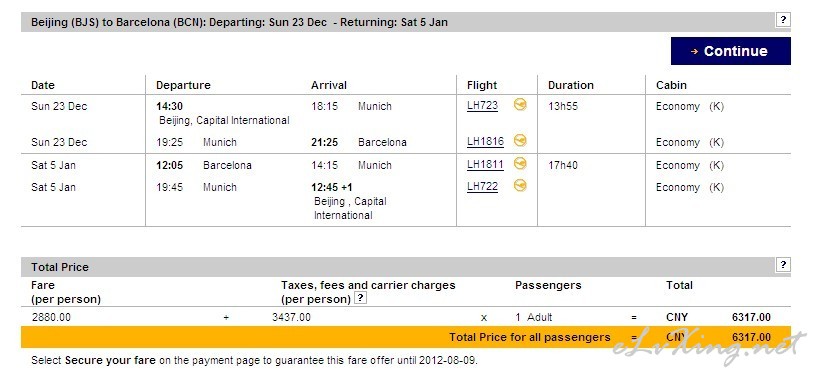
Task: Click Lufthansa logo icon beside LH722
Action: pos(519,186)
